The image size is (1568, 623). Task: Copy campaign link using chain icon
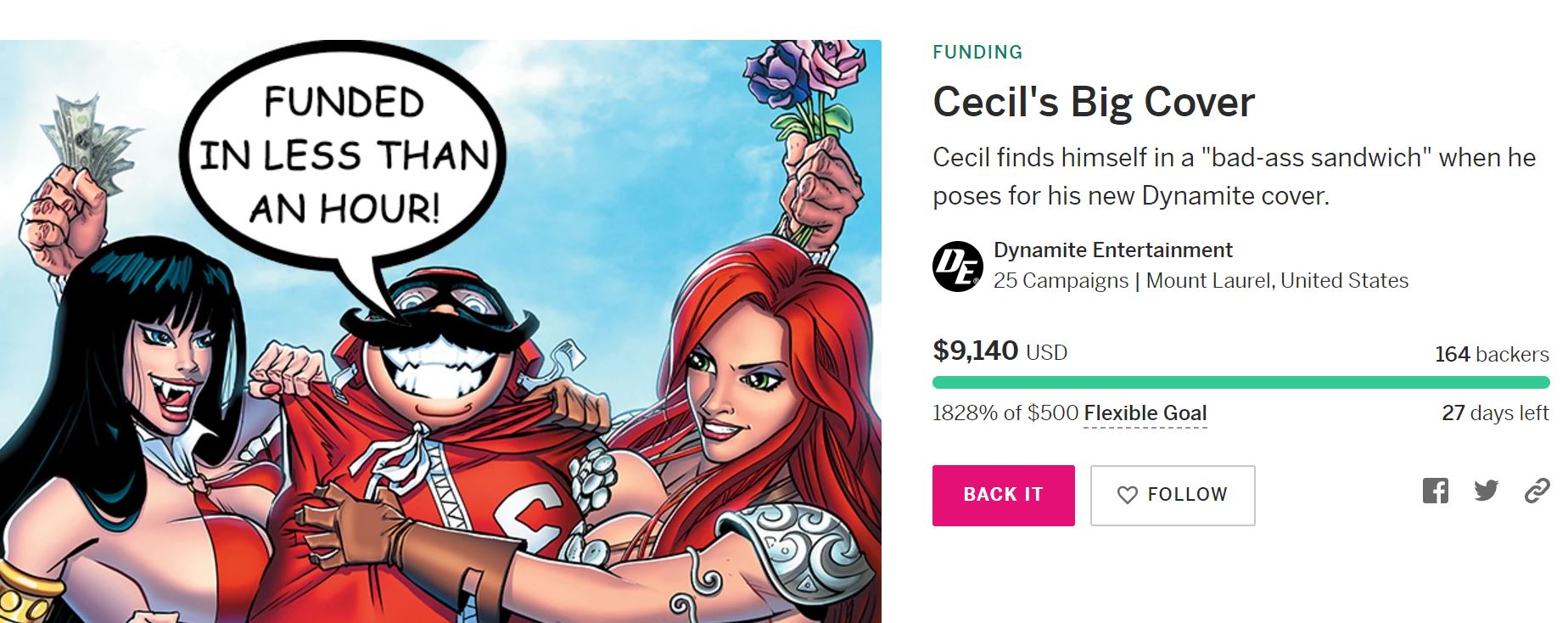(x=1537, y=491)
